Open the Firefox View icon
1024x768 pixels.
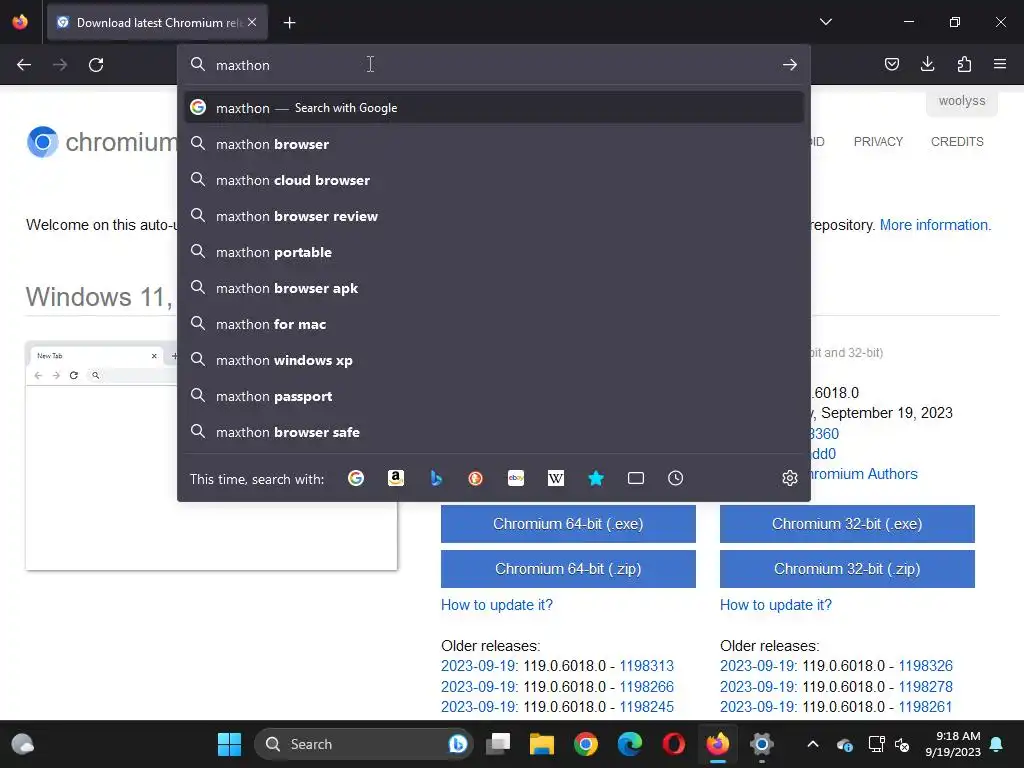tap(20, 22)
